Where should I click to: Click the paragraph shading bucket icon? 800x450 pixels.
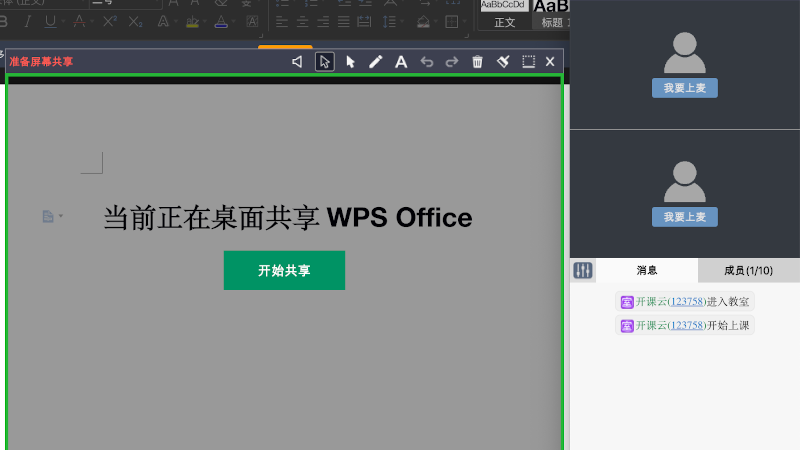coord(423,21)
